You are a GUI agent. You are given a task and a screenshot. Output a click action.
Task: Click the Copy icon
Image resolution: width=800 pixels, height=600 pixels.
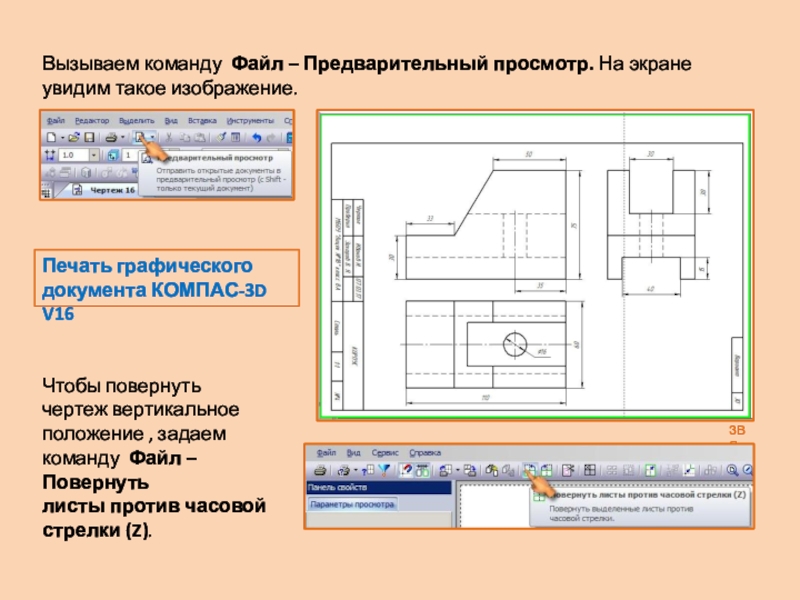pos(185,137)
